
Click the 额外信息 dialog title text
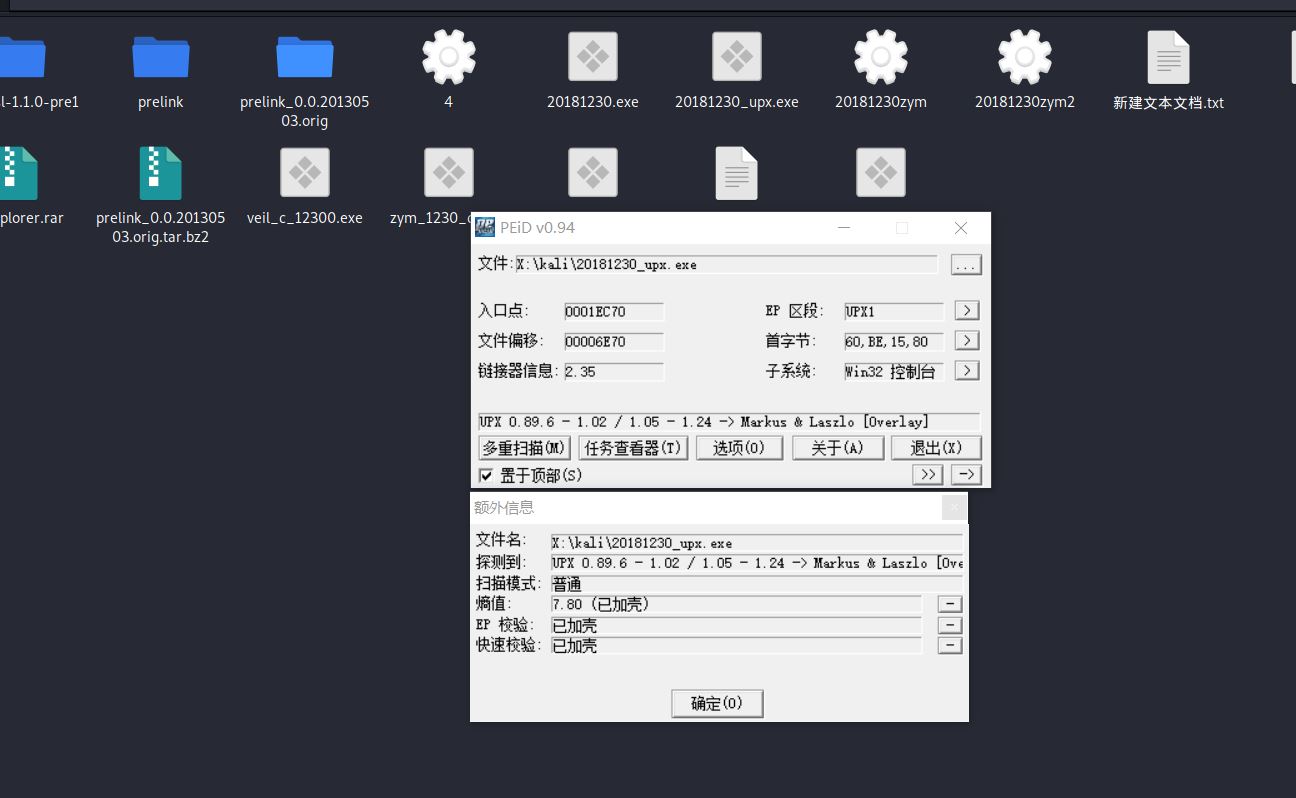[x=504, y=508]
